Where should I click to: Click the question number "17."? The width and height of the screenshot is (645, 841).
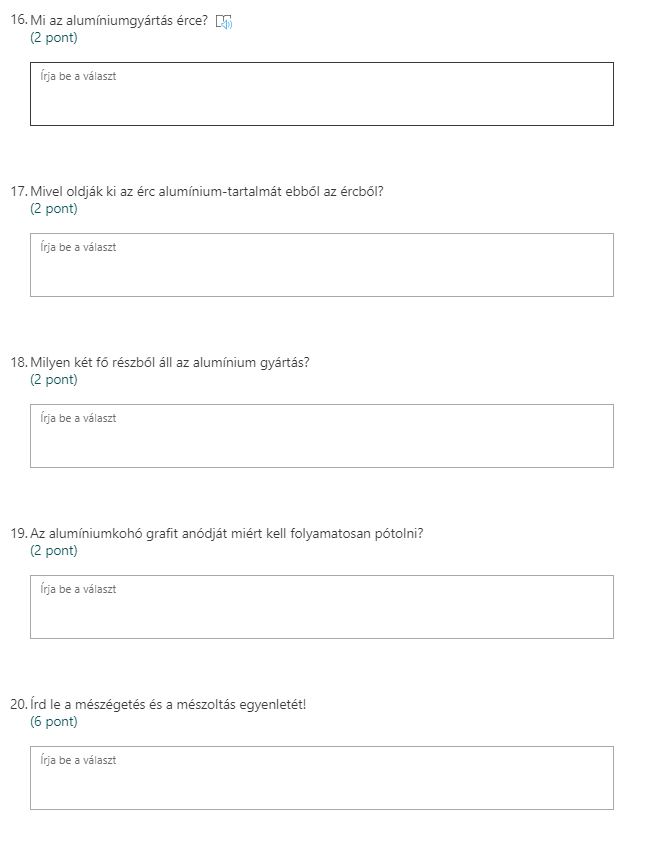coord(18,191)
